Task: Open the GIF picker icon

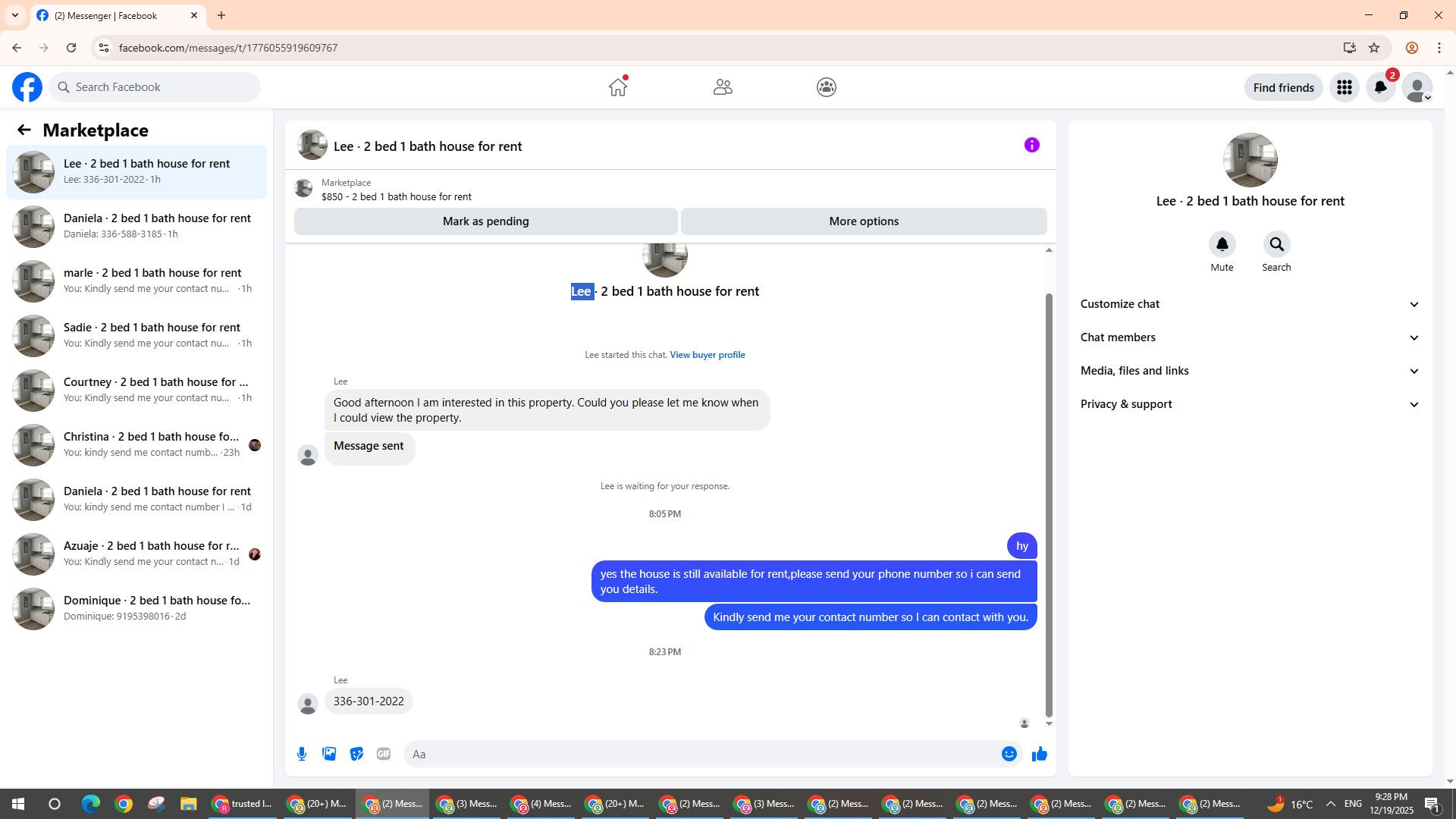Action: (384, 754)
